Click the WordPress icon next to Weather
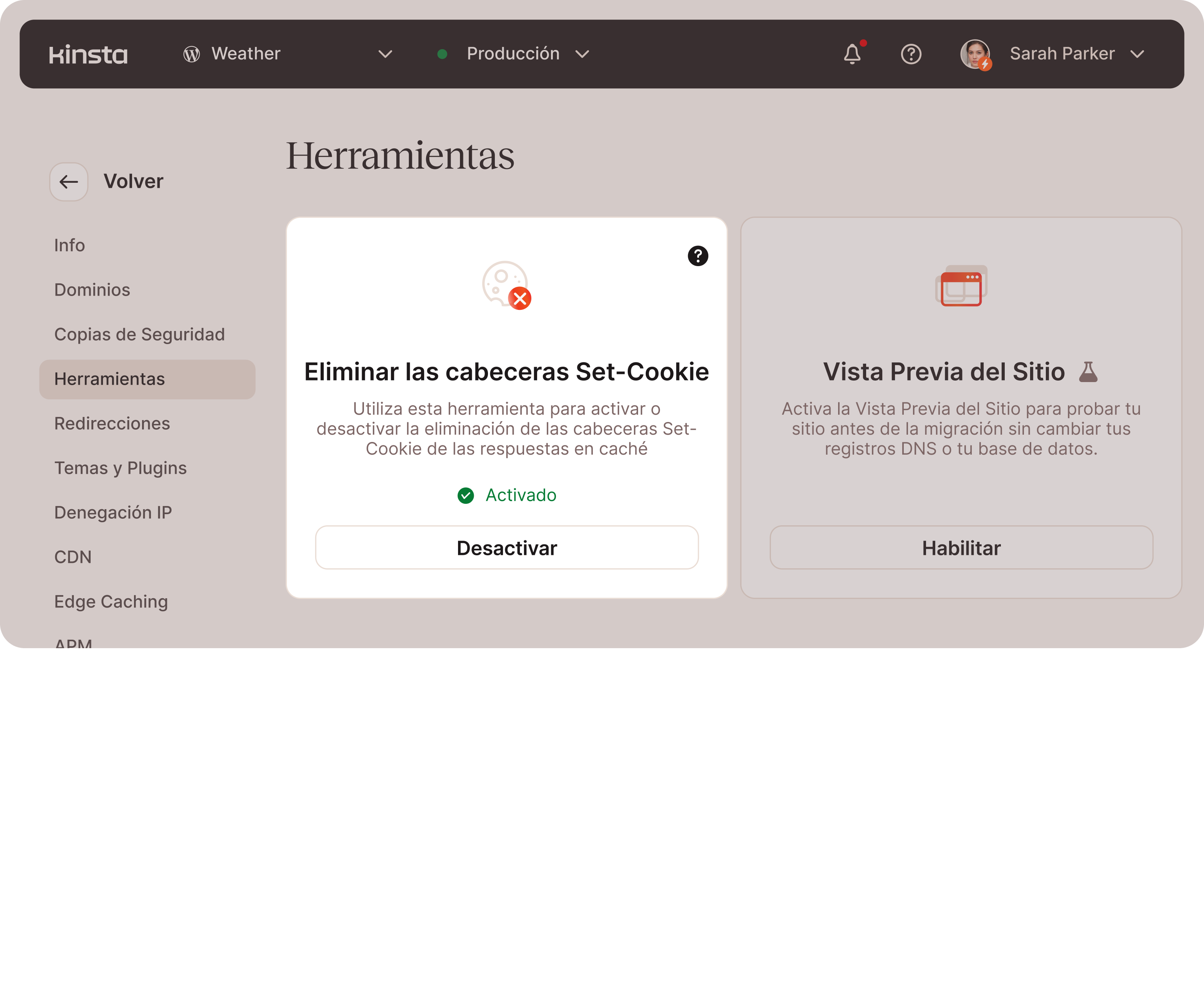The image size is (1204, 983). click(x=192, y=55)
